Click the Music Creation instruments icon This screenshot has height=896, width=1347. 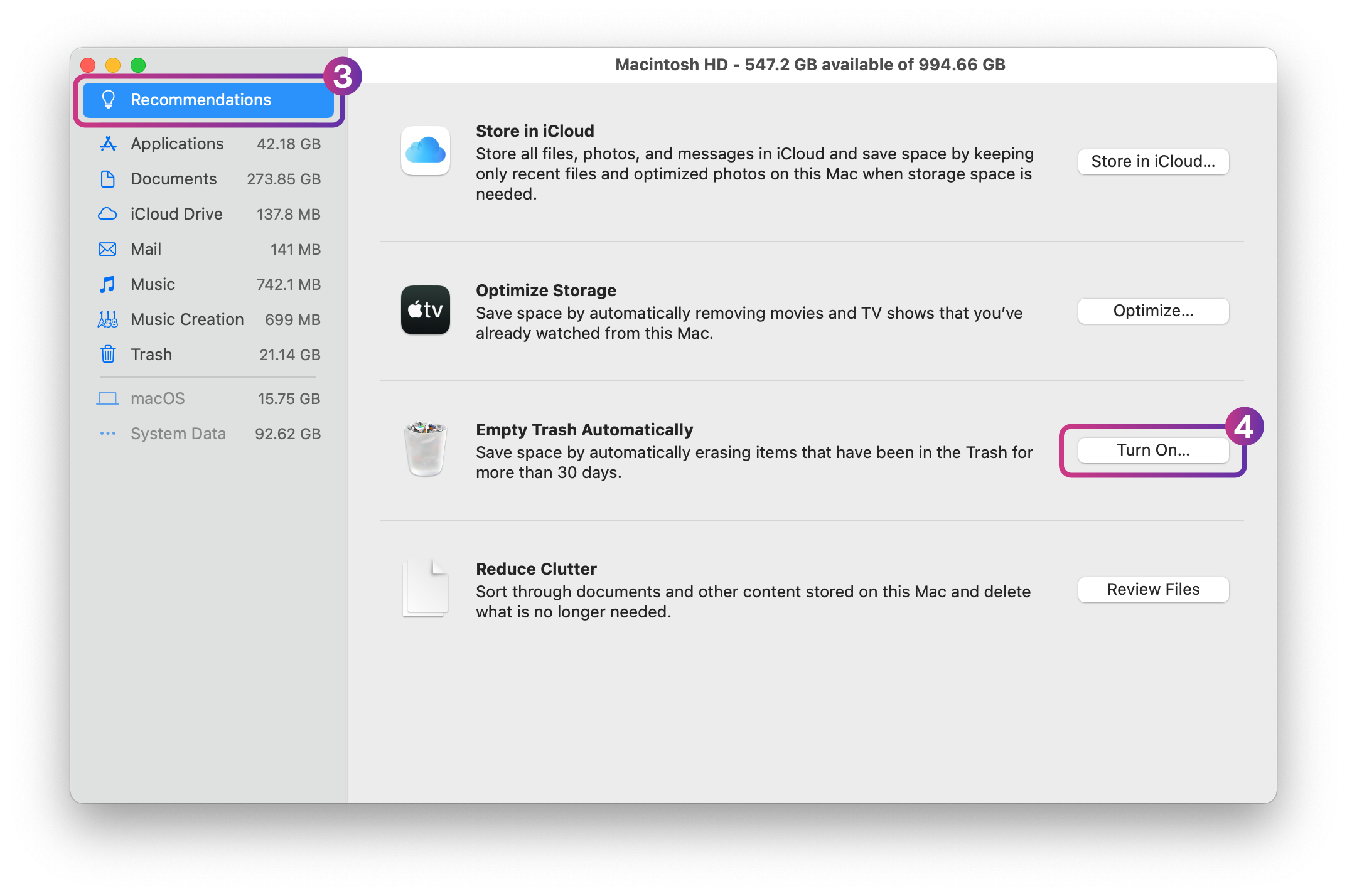pyautogui.click(x=108, y=319)
